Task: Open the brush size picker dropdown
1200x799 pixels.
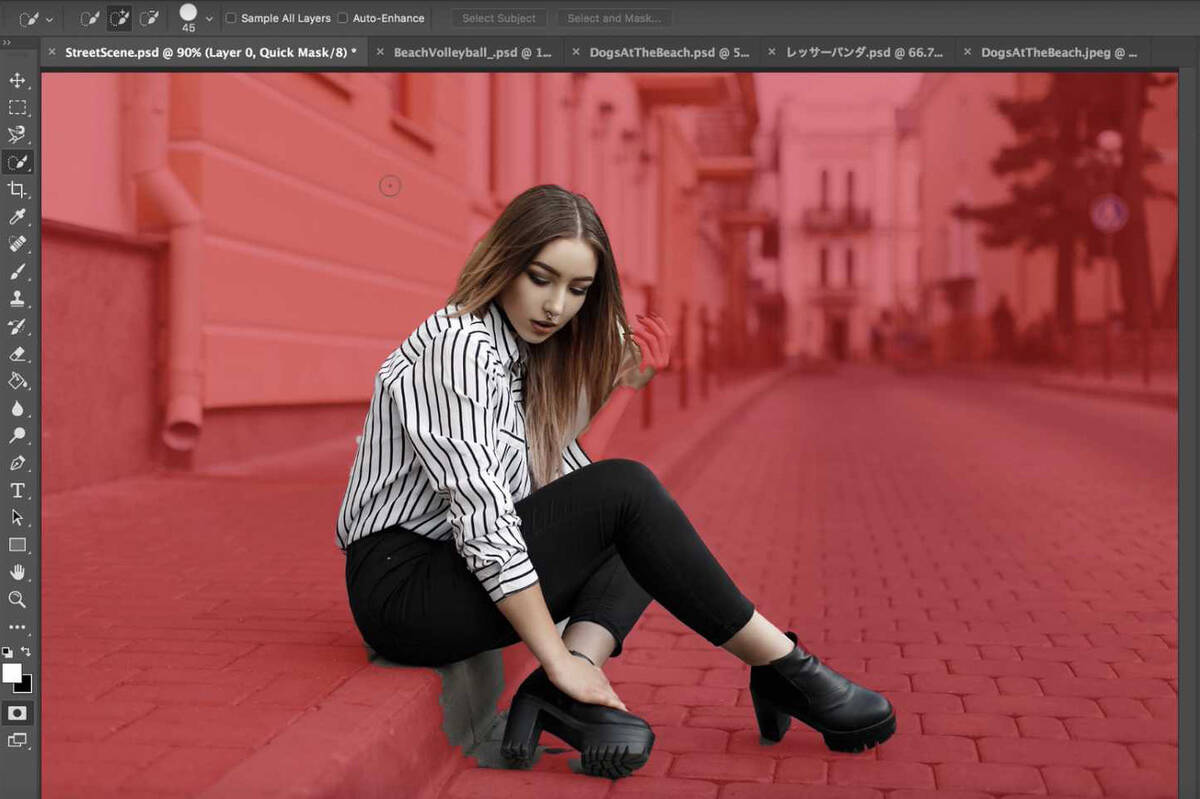Action: tap(208, 18)
